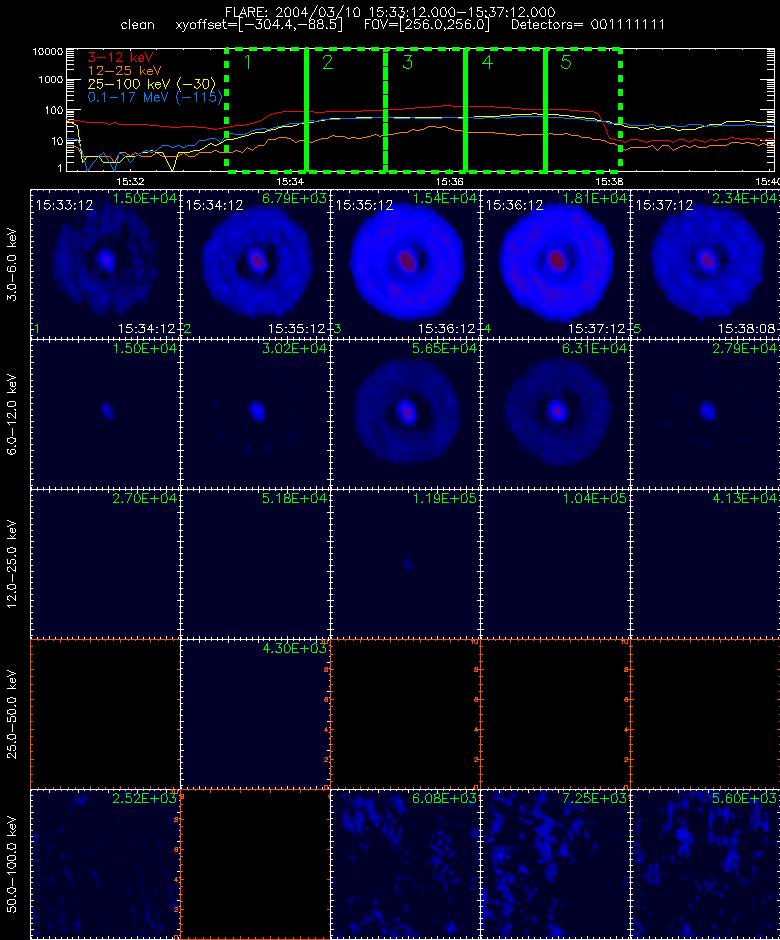
Task: Click the '12.0-25.0 keV' row label
Action: [13, 564]
